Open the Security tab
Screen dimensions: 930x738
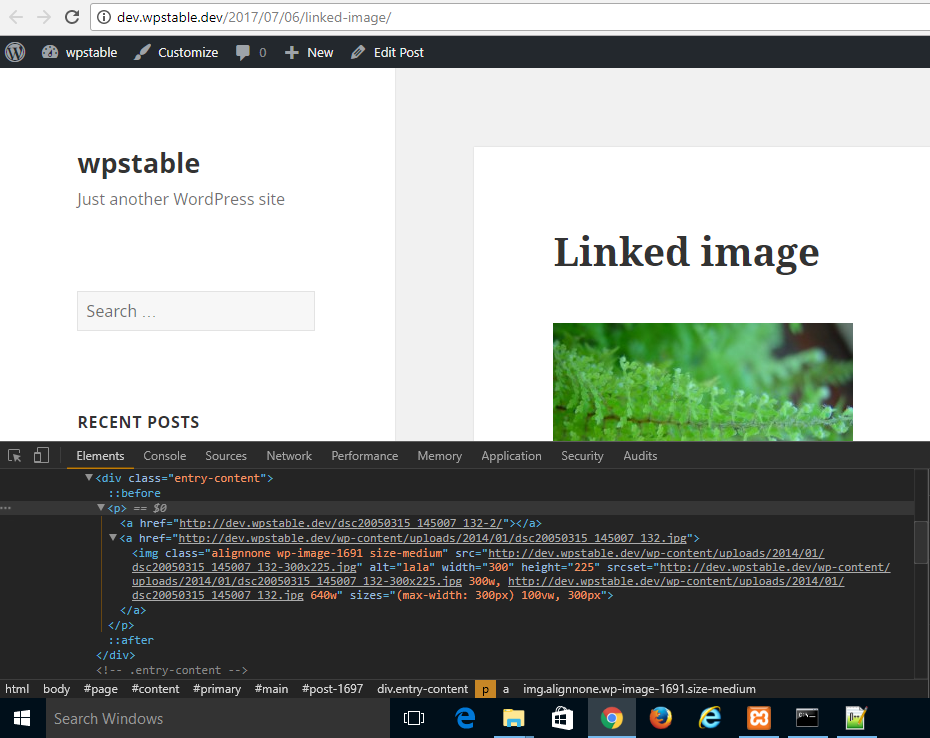coord(582,456)
